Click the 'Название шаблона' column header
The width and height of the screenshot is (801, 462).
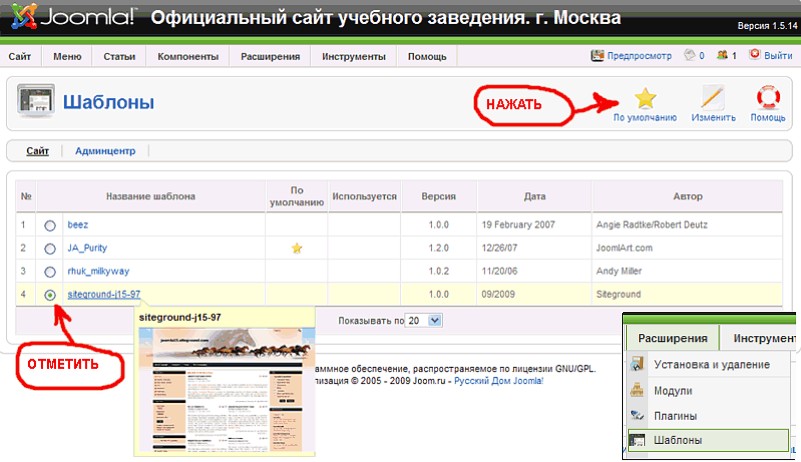151,196
